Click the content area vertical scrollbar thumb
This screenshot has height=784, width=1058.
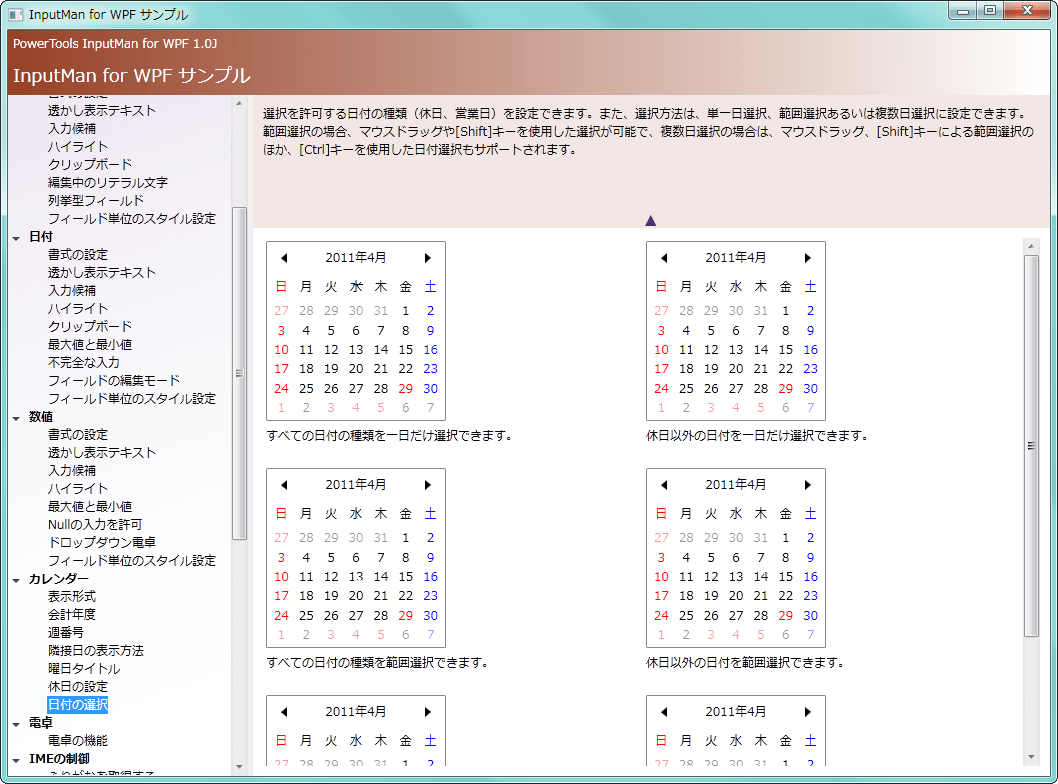coord(1031,445)
